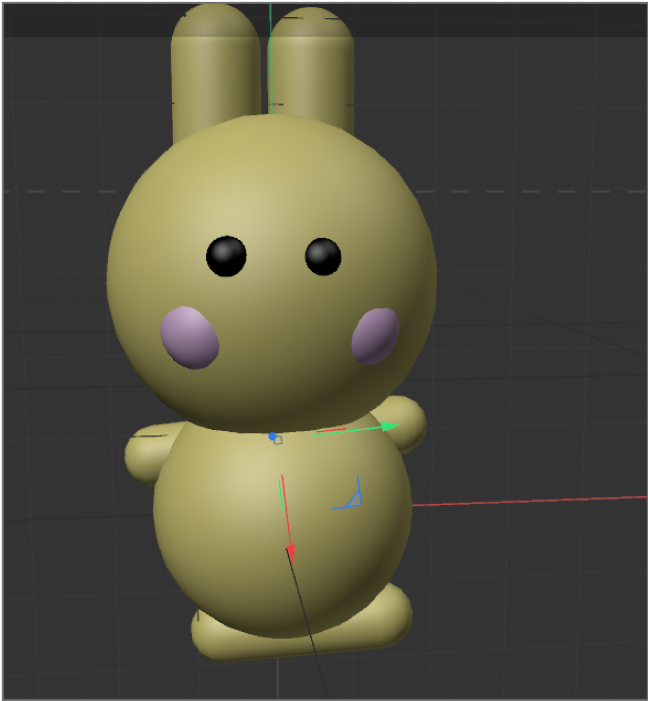
Task: Select the rabbit's foot on the left side
Action: (x=215, y=637)
